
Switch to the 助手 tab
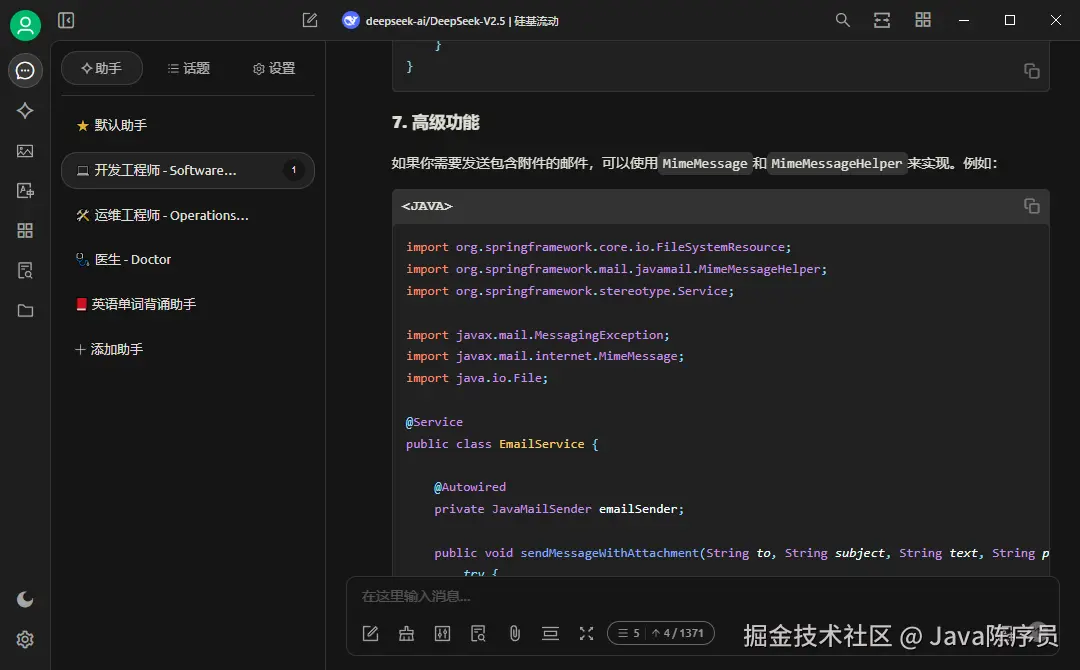102,68
